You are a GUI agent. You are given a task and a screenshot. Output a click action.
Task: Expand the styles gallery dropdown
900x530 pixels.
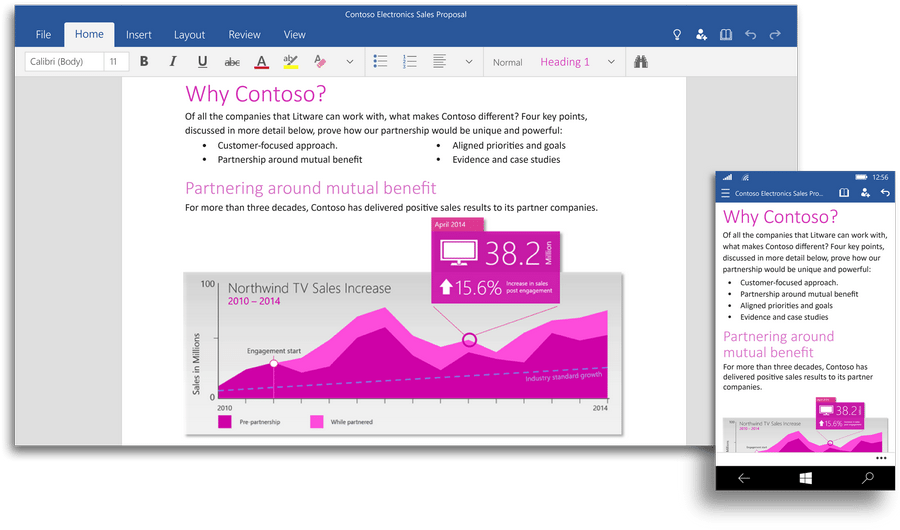[x=609, y=62]
